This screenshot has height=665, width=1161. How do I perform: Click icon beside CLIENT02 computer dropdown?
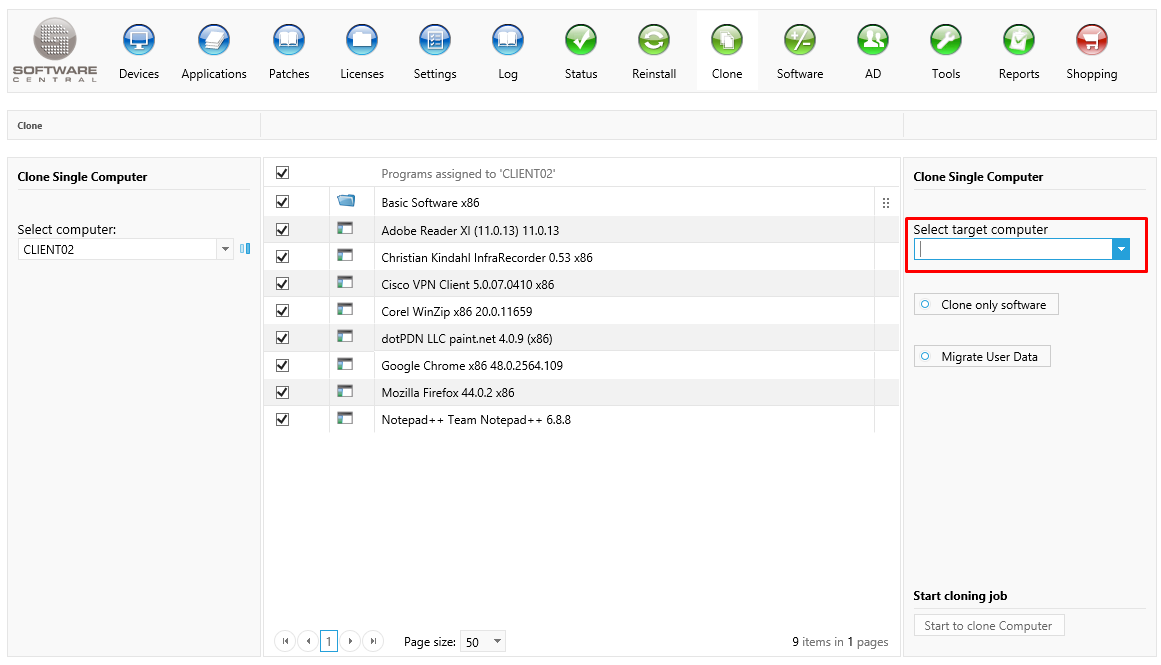[245, 249]
